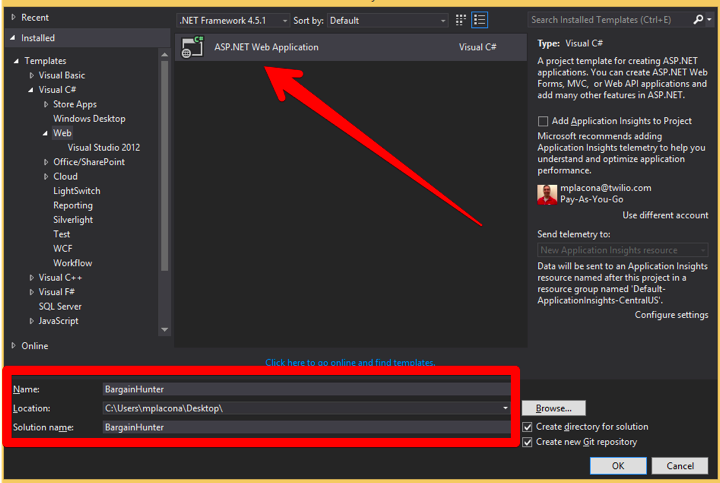This screenshot has width=720, height=483.
Task: Select Reporting templates
Action: (73, 205)
